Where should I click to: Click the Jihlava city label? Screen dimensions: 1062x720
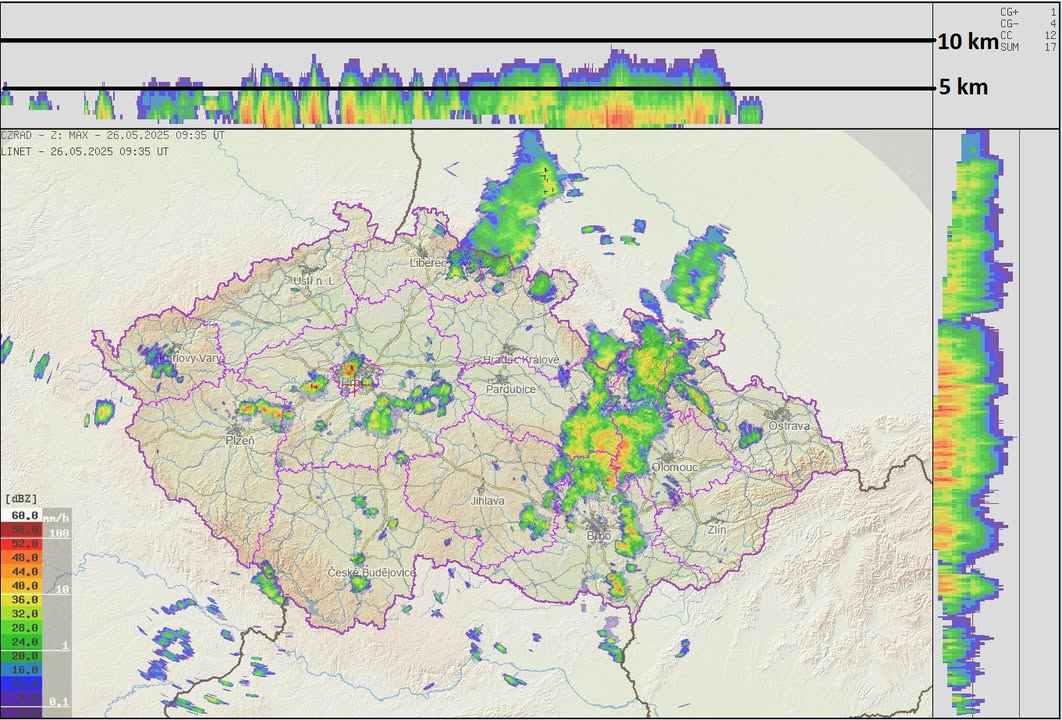tap(488, 501)
